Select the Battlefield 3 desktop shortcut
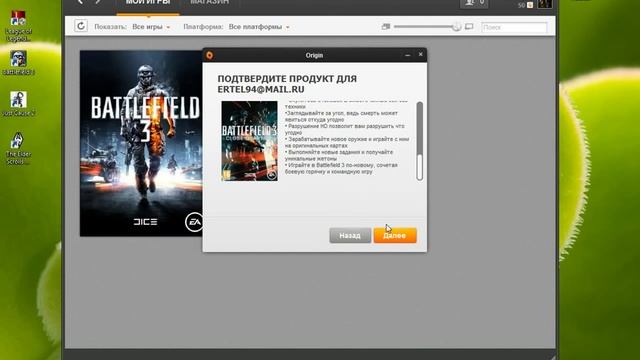This screenshot has width=640, height=360. (18, 63)
